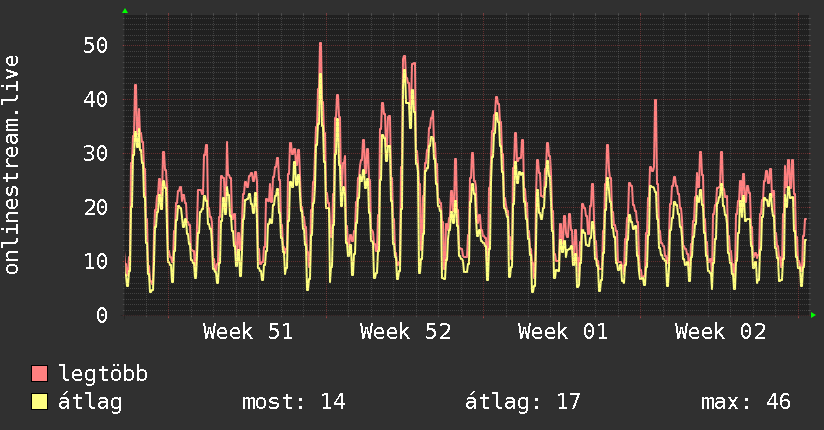Select the átlag legend label beside yellow swatch
The width and height of the screenshot is (824, 430).
[x=90, y=403]
